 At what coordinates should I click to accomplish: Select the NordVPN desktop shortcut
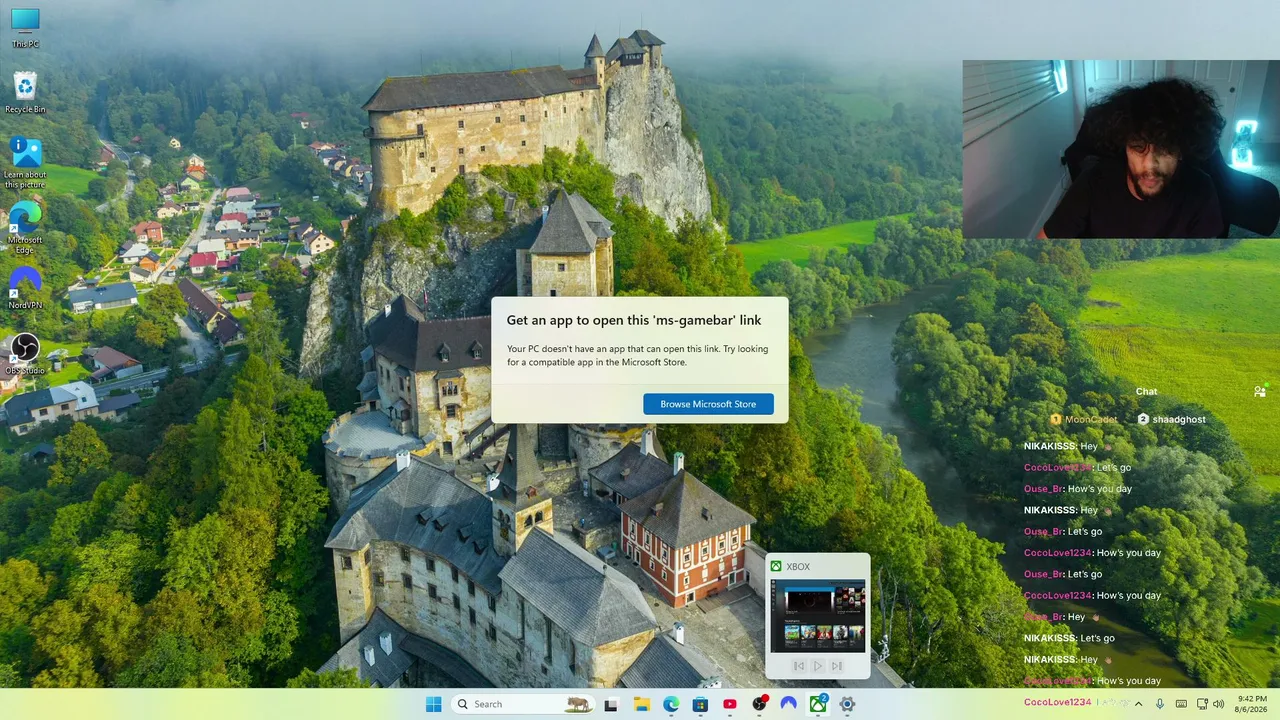(25, 288)
